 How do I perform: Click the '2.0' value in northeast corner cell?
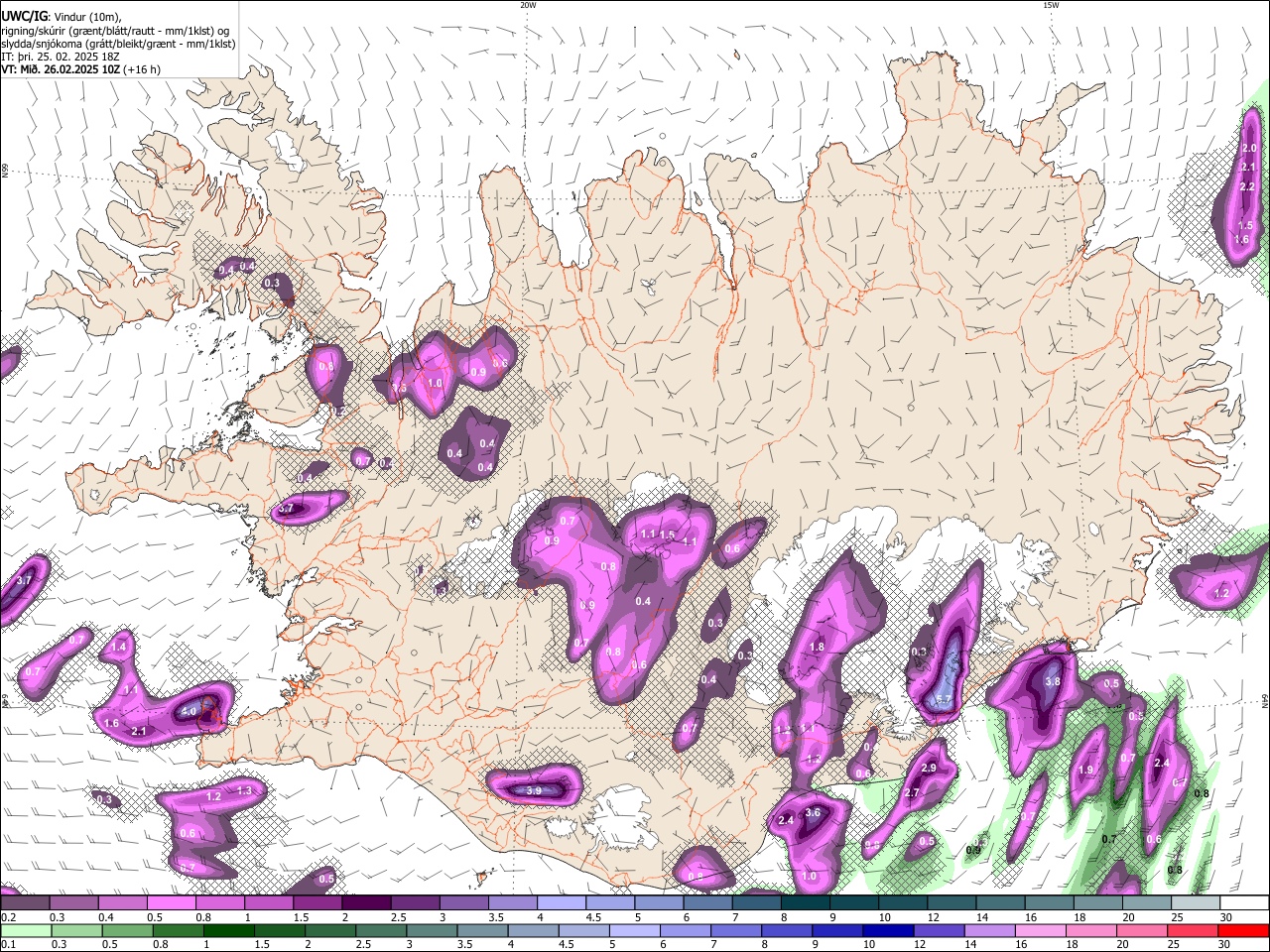coord(1249,148)
